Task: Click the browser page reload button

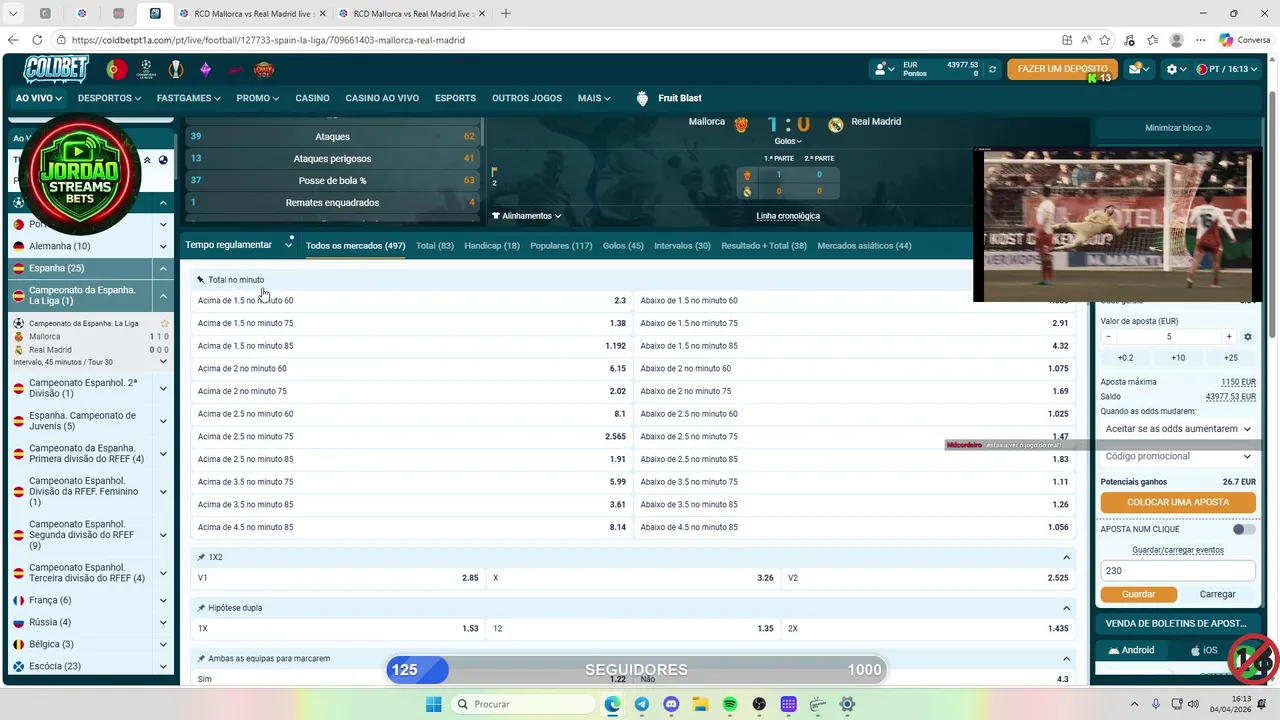Action: (37, 40)
